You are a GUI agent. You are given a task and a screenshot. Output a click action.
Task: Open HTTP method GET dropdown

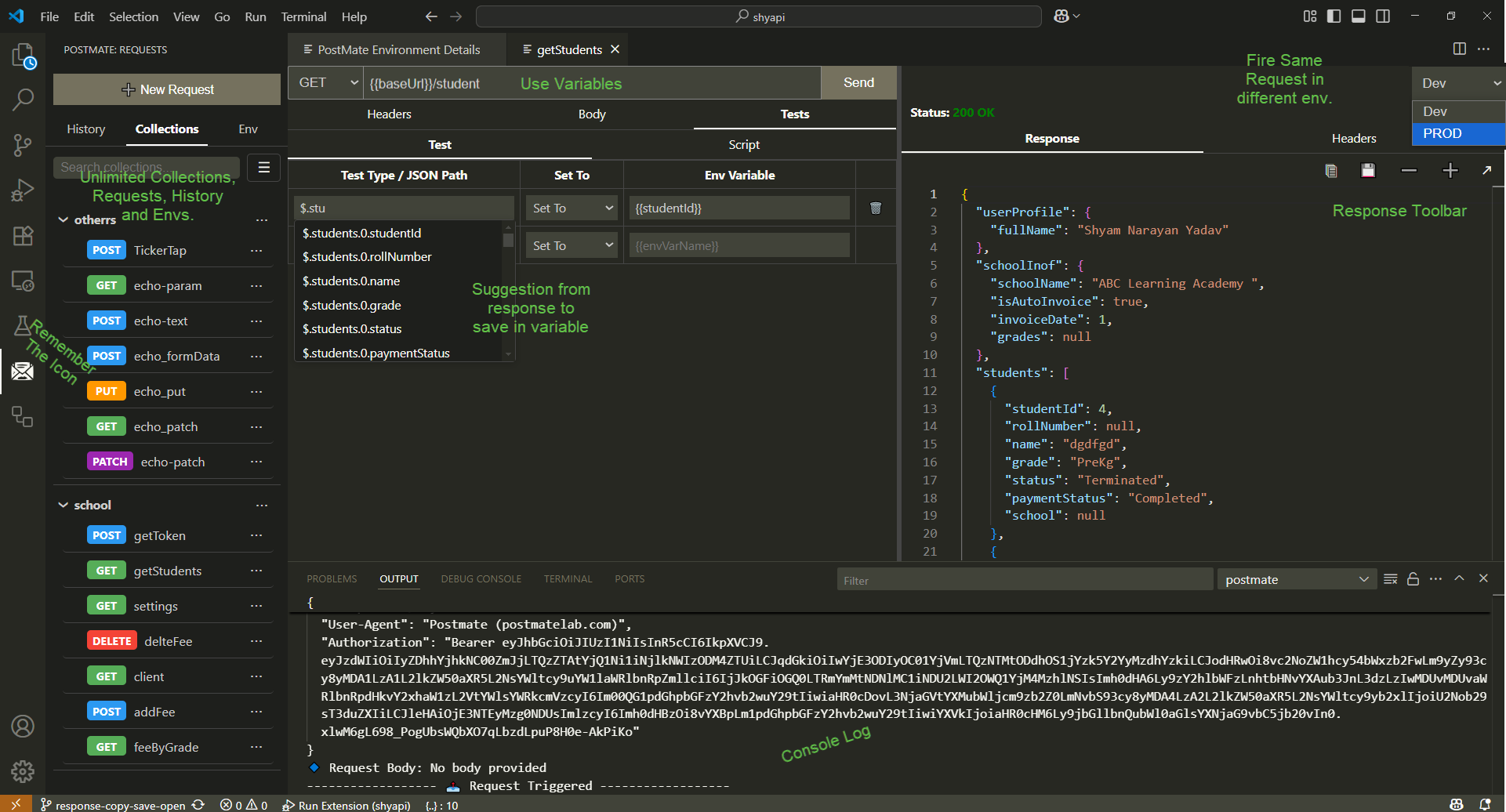tap(327, 82)
